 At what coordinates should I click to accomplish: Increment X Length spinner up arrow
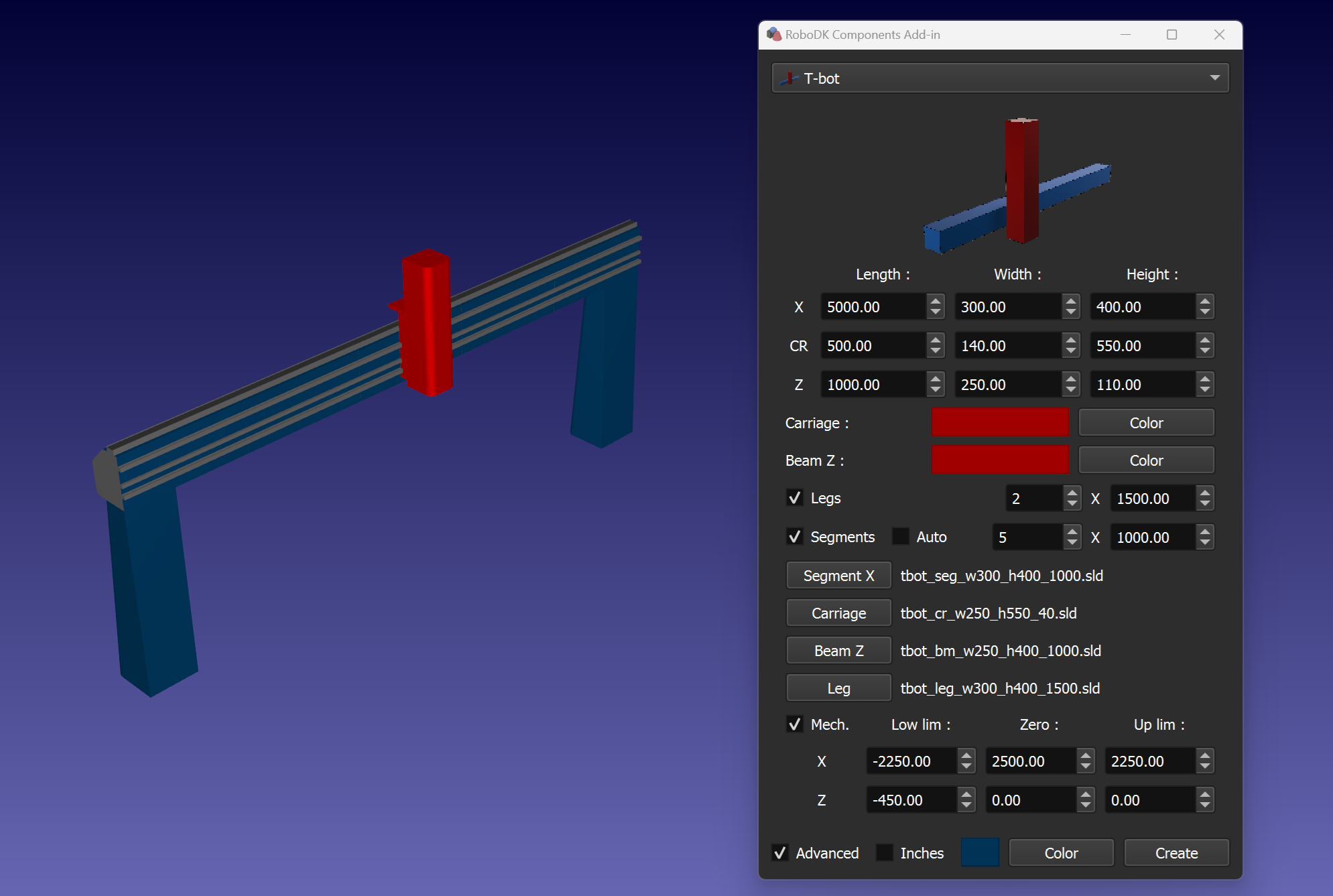click(x=936, y=301)
